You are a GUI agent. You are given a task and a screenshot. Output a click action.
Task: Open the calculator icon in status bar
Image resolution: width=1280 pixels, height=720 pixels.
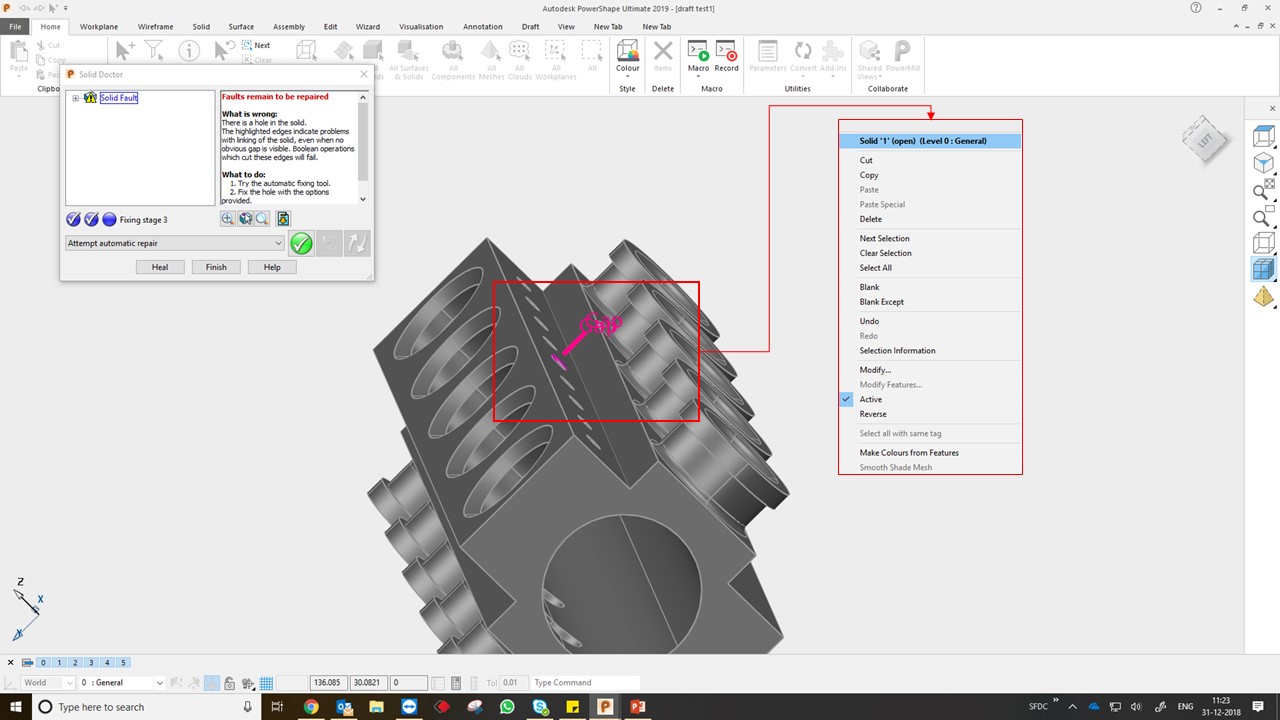(456, 683)
